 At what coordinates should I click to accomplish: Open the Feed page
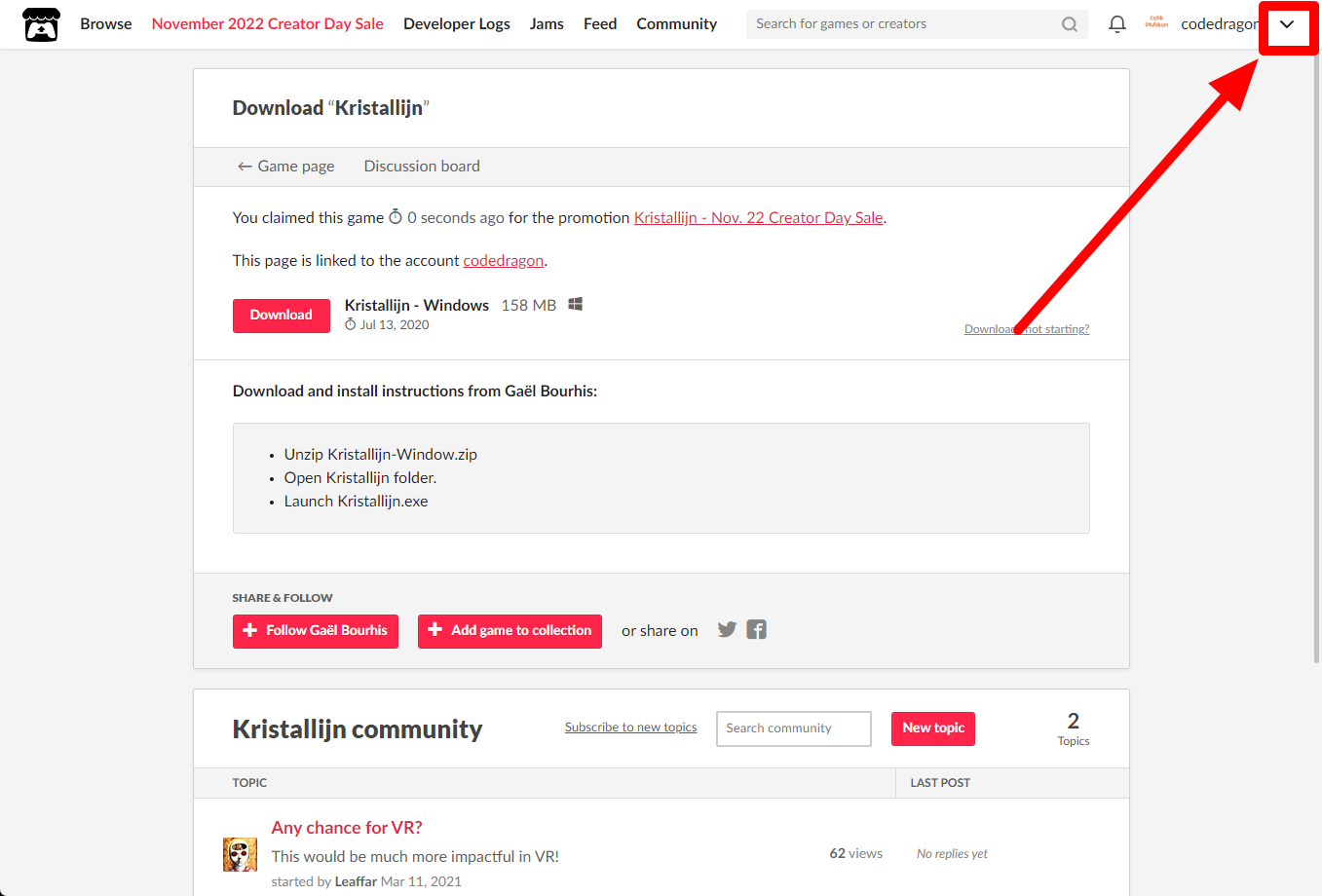[x=600, y=24]
